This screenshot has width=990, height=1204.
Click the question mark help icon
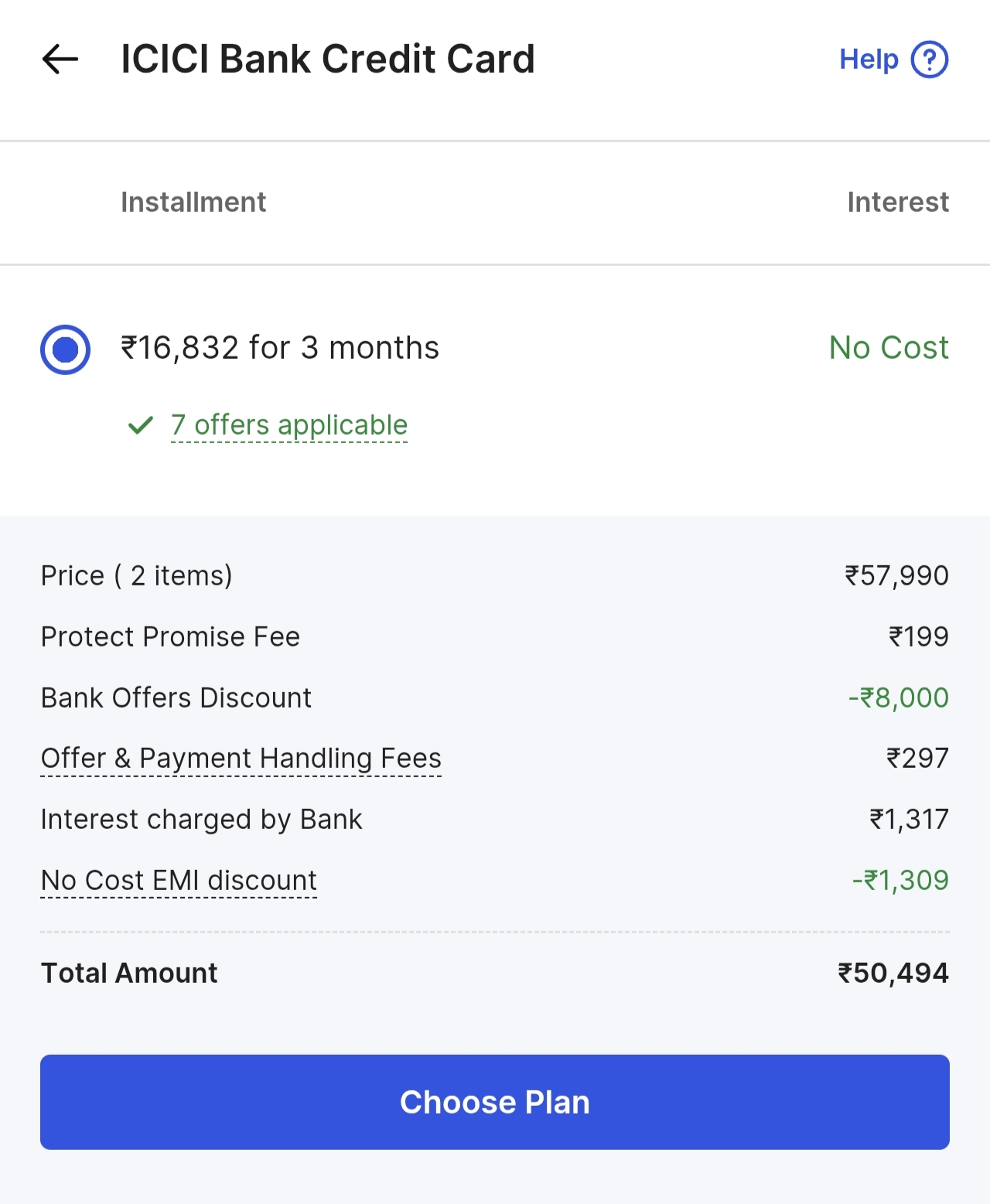pos(929,60)
